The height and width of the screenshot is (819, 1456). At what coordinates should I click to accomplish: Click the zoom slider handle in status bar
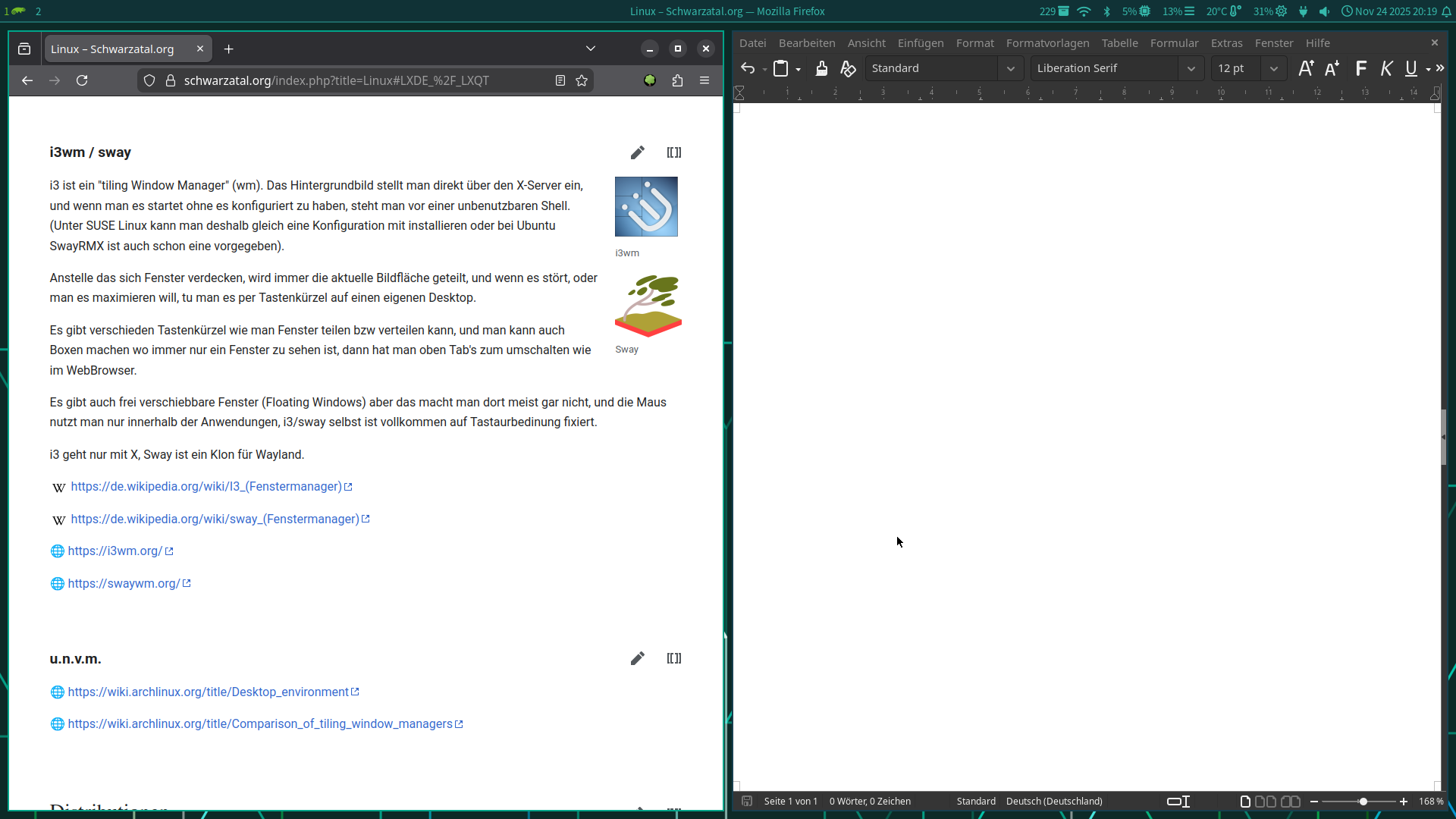click(1363, 802)
